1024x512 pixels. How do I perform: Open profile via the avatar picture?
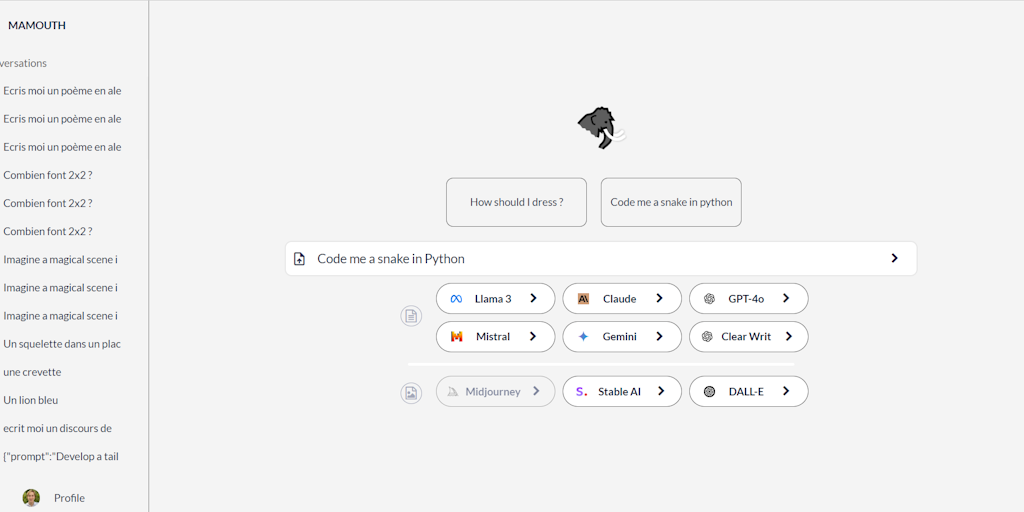(31, 497)
